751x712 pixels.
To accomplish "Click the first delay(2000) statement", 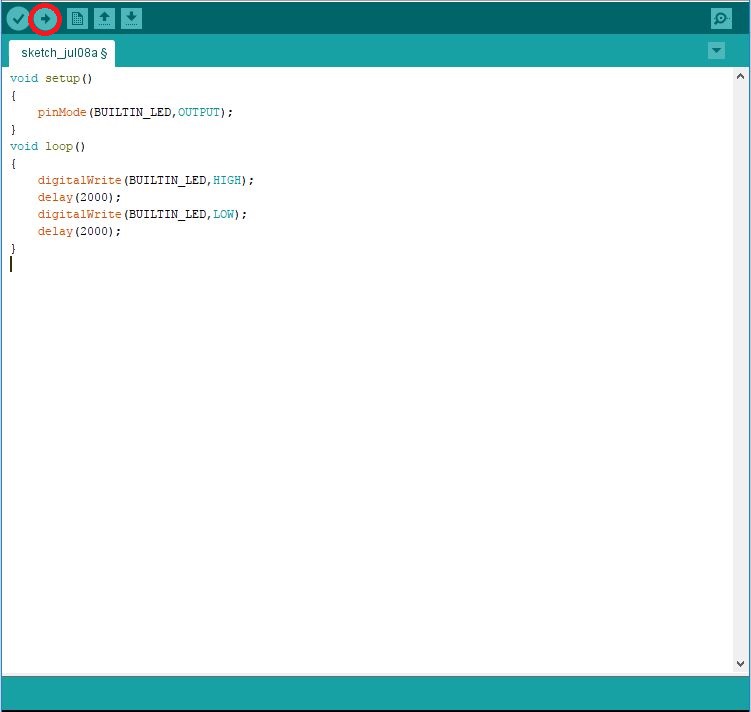I will click(x=79, y=197).
